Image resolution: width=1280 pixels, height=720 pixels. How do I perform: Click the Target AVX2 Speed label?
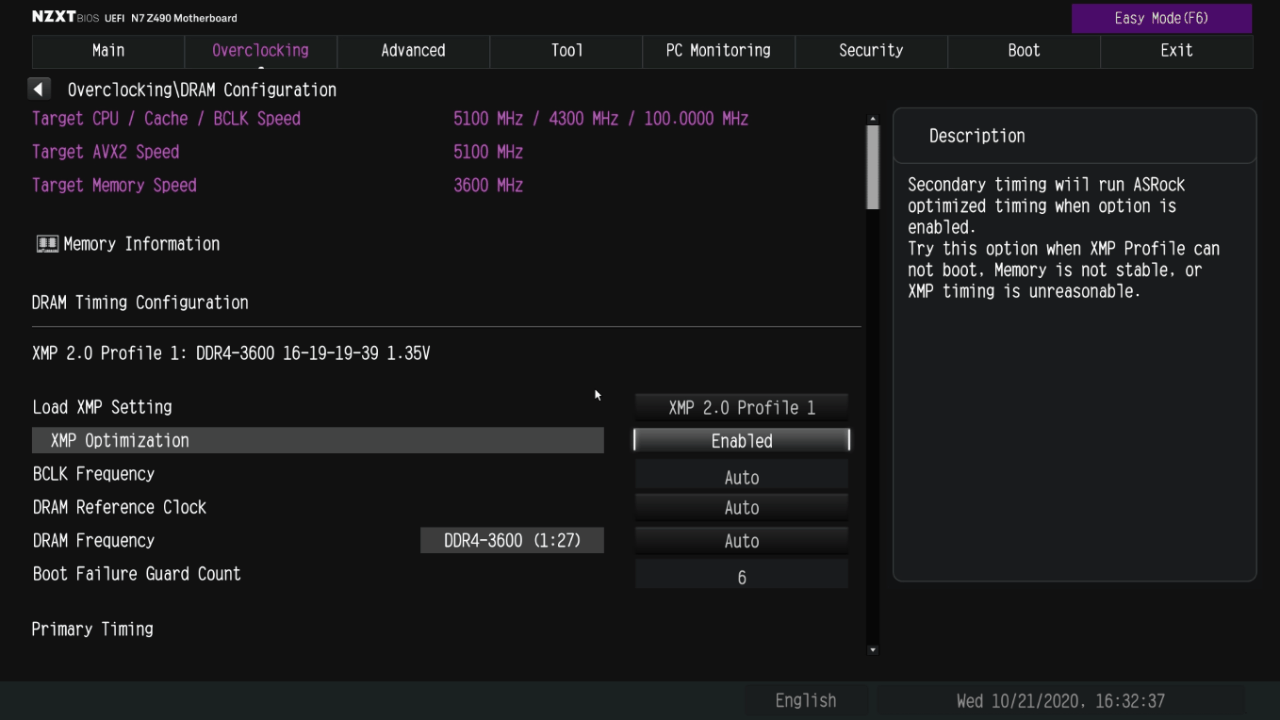(x=105, y=152)
